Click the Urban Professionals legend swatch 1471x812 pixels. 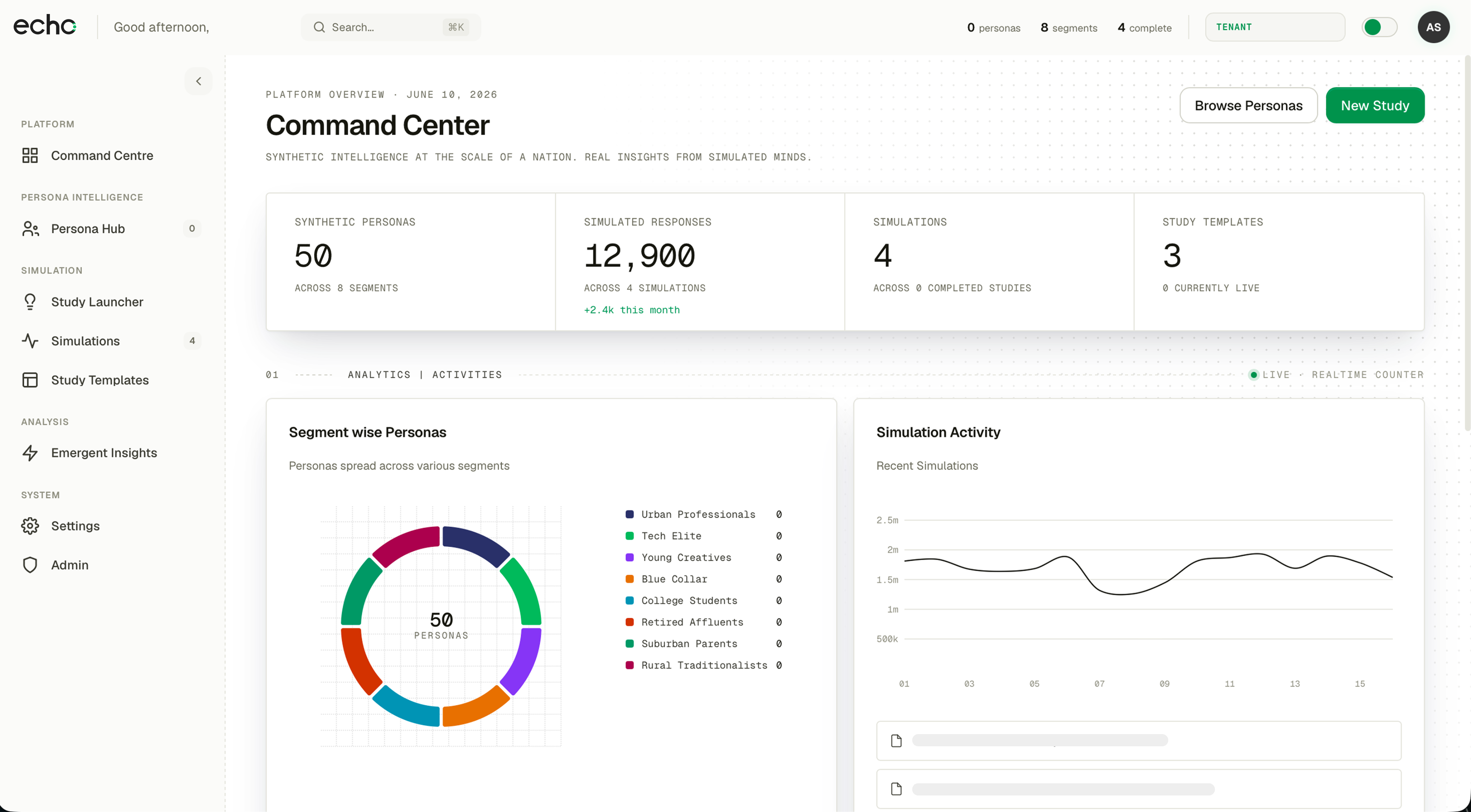tap(629, 514)
